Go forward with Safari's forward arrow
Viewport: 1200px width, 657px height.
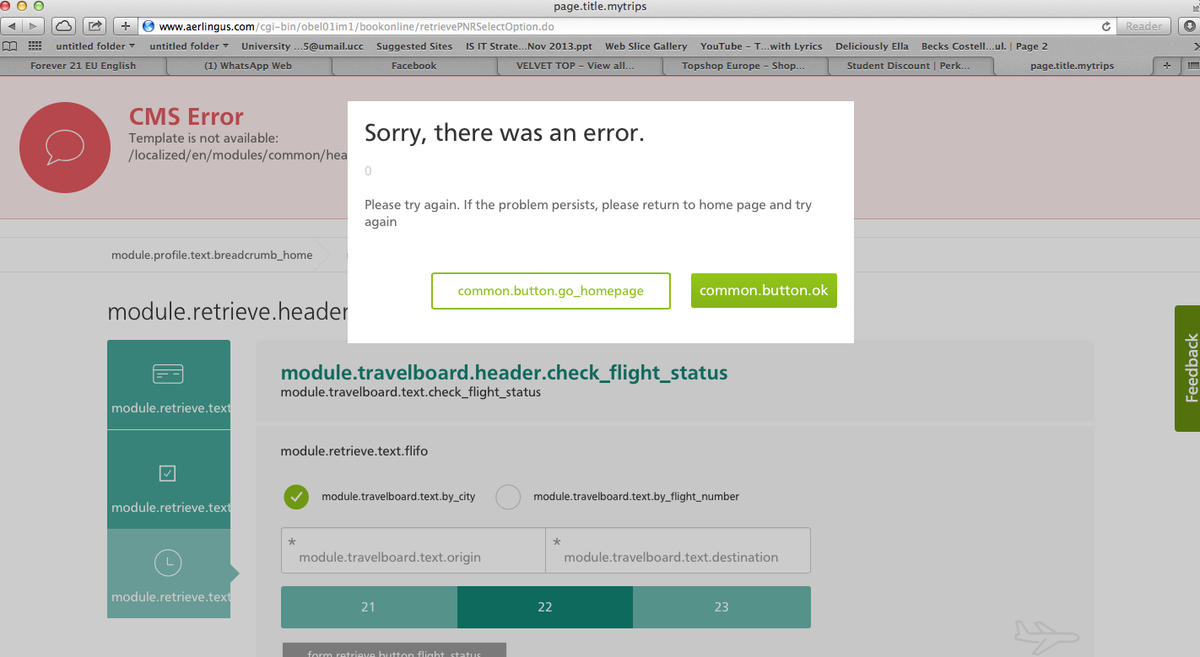pos(35,25)
